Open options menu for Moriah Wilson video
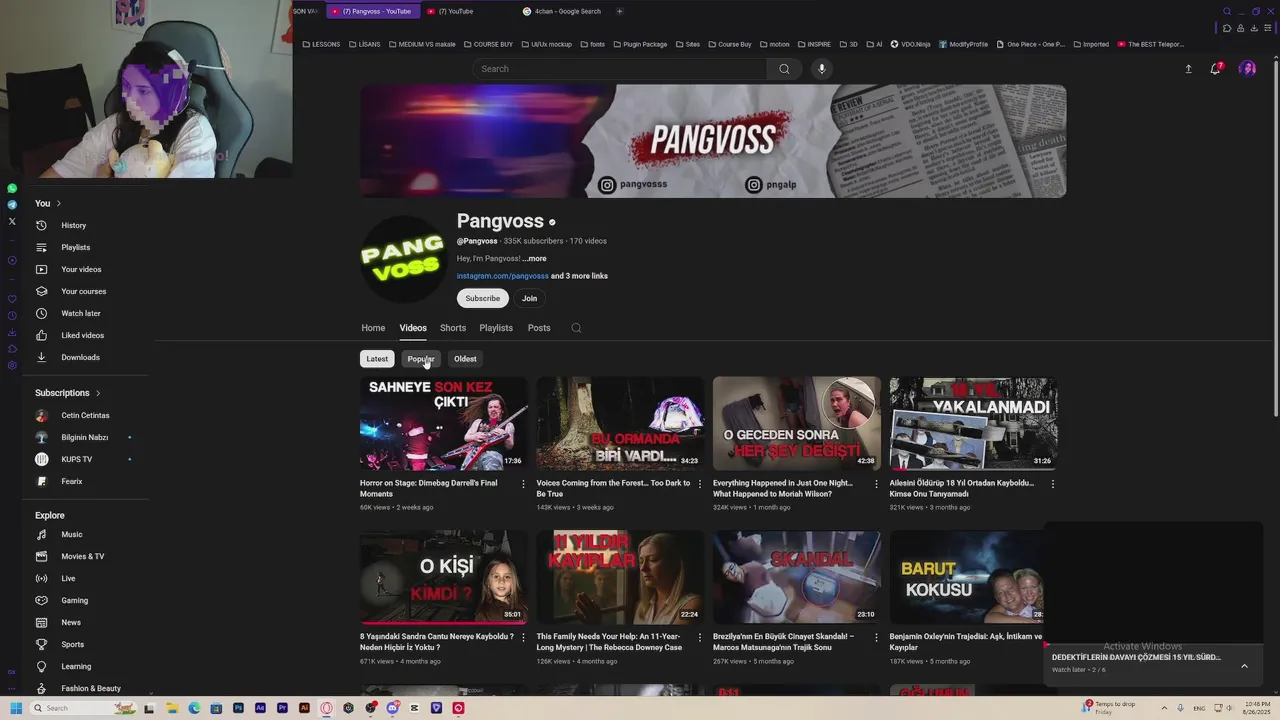Image resolution: width=1280 pixels, height=720 pixels. point(876,484)
